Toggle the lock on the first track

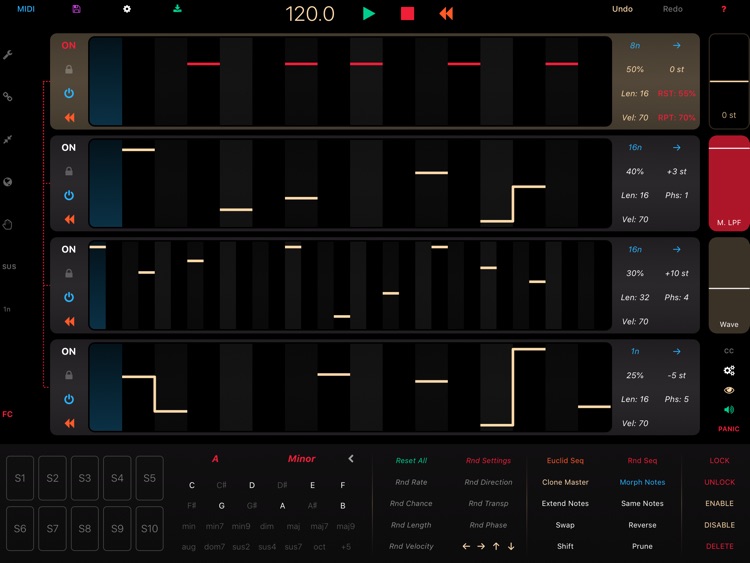[69, 69]
